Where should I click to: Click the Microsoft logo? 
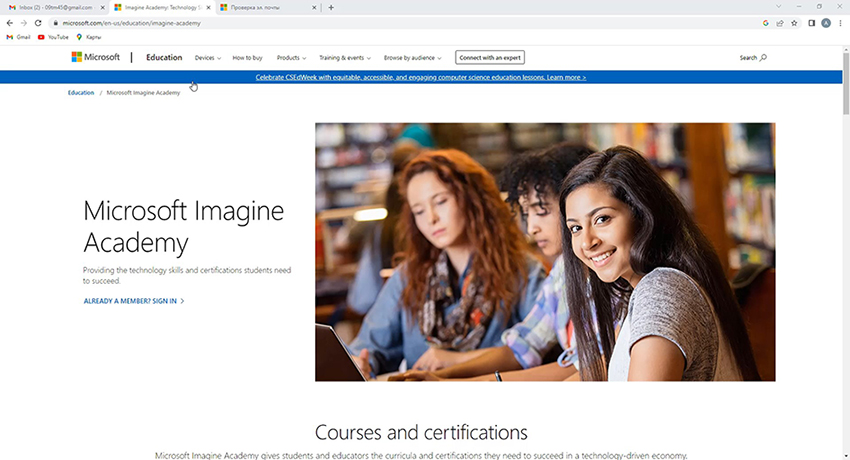coord(95,57)
